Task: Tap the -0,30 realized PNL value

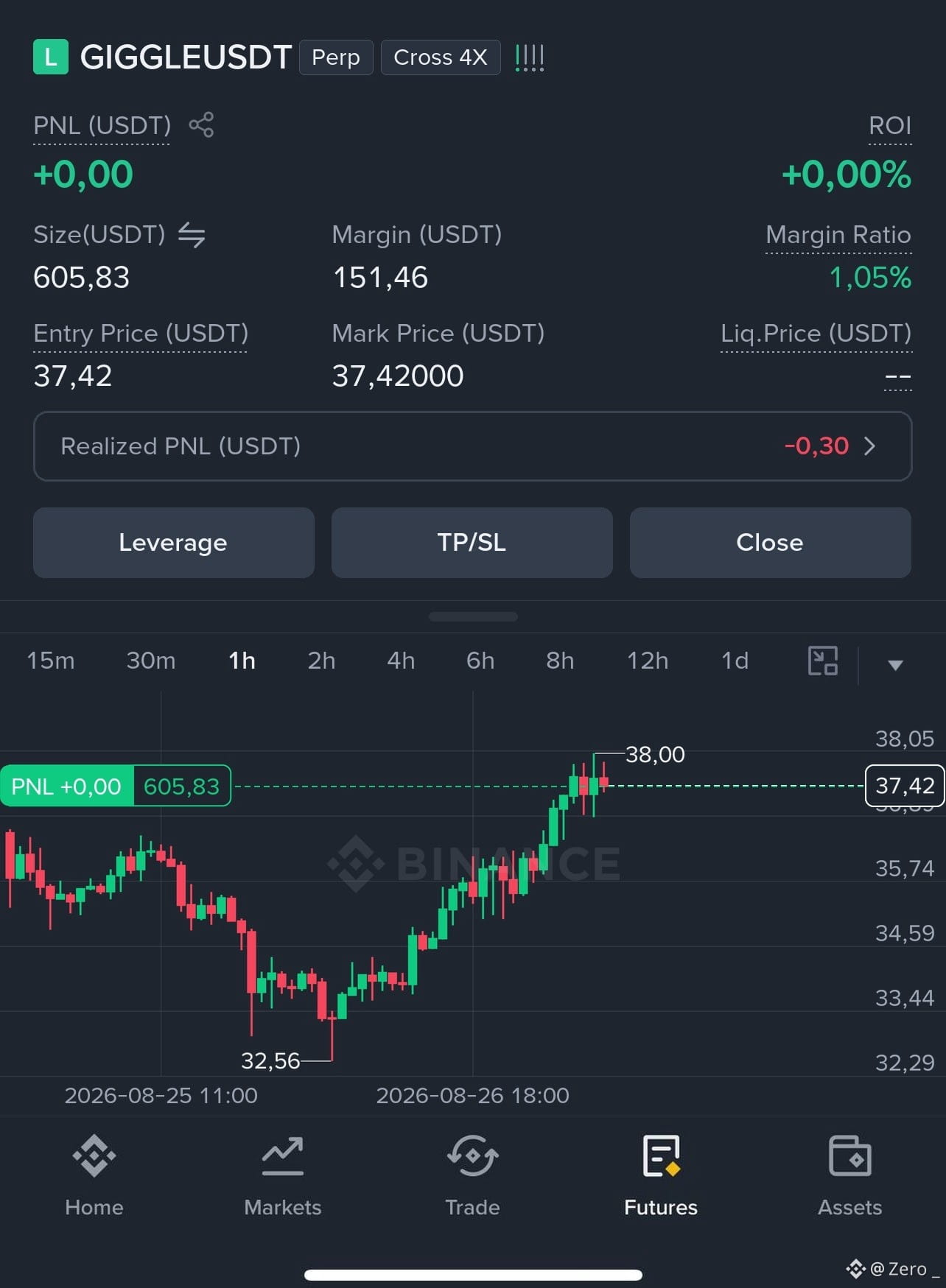Action: 816,446
